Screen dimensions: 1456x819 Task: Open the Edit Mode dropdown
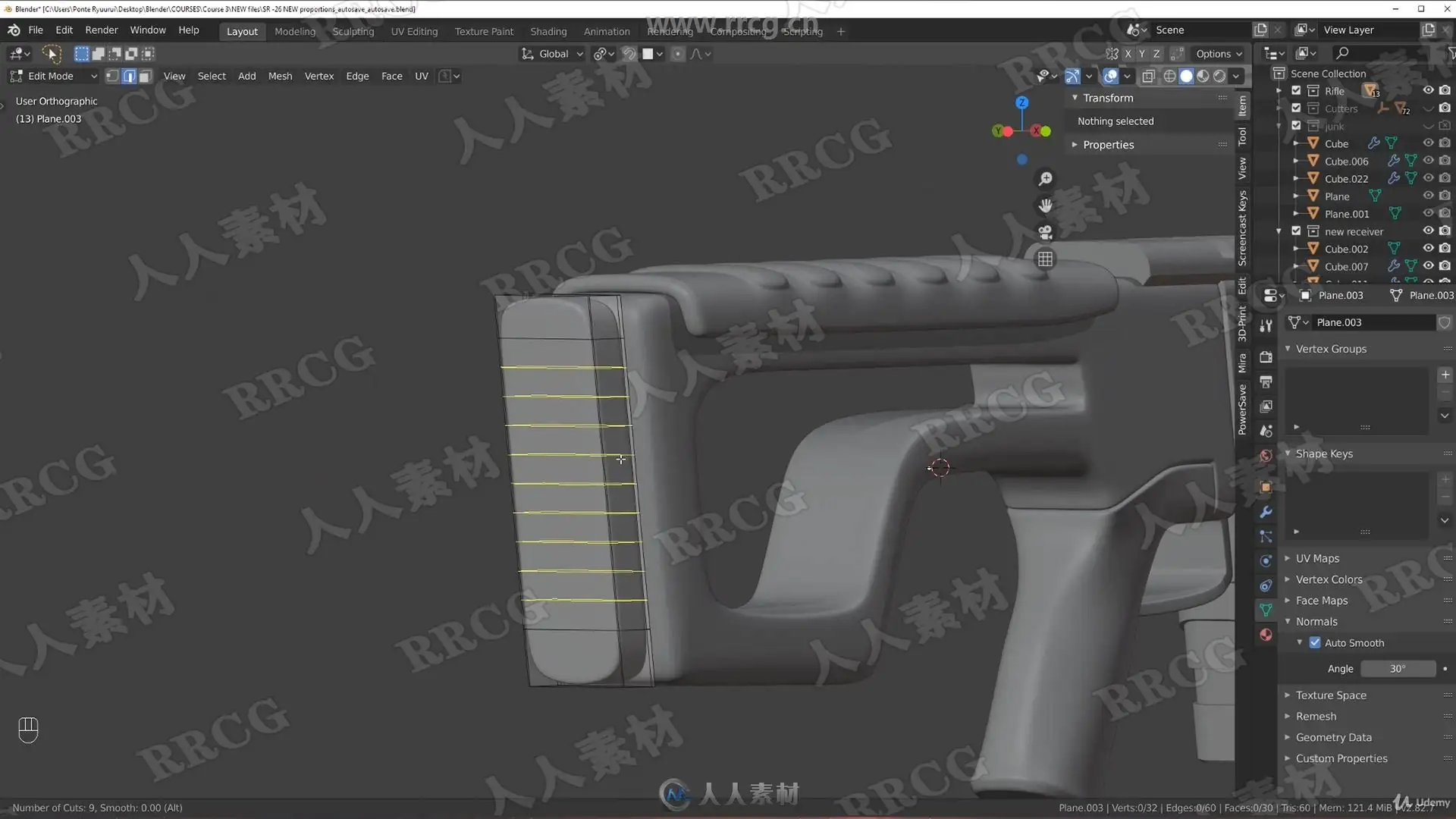tap(53, 76)
